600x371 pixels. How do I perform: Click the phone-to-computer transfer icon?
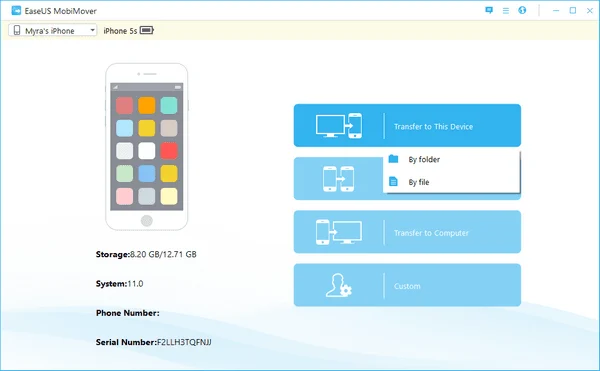tap(339, 232)
